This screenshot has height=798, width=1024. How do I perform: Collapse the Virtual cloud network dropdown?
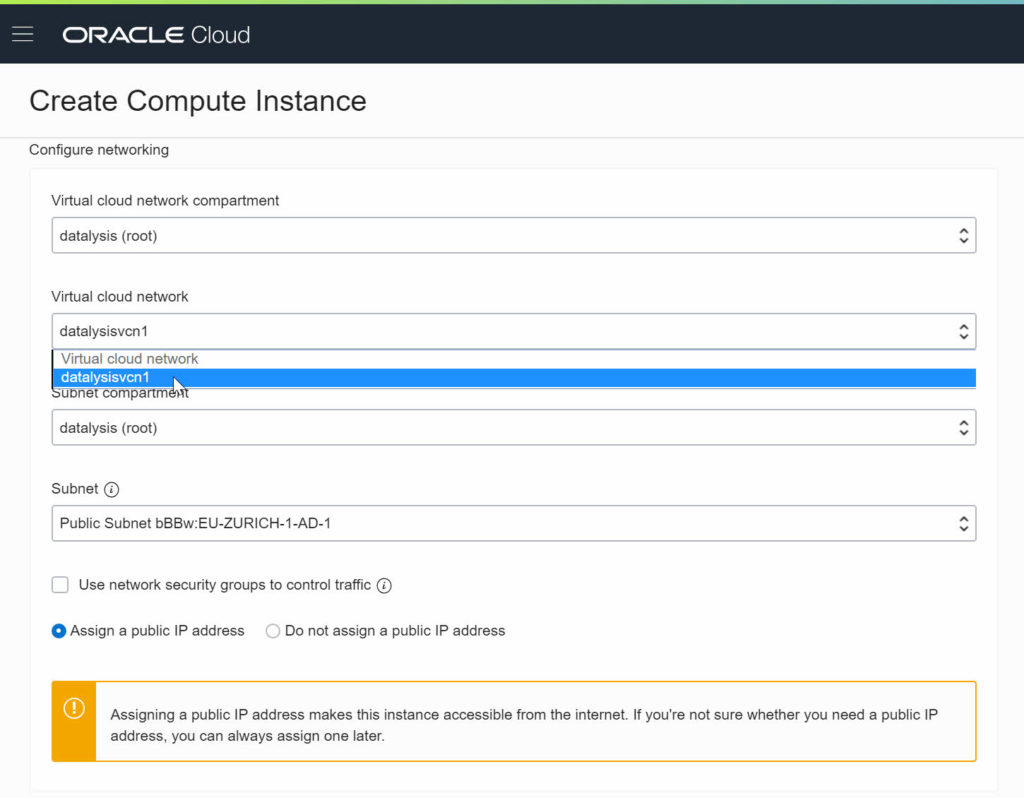point(514,331)
